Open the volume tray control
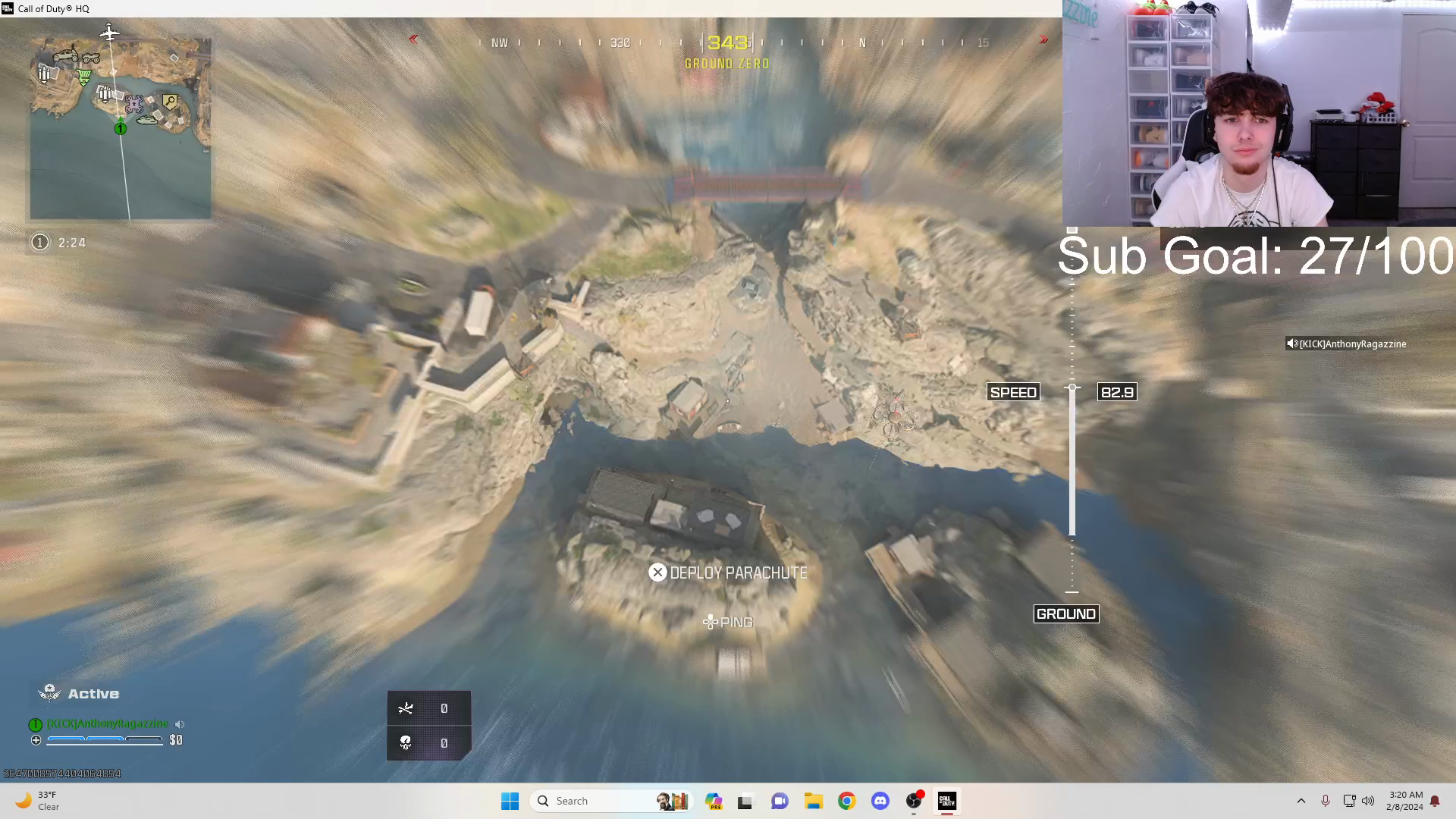 (1368, 801)
